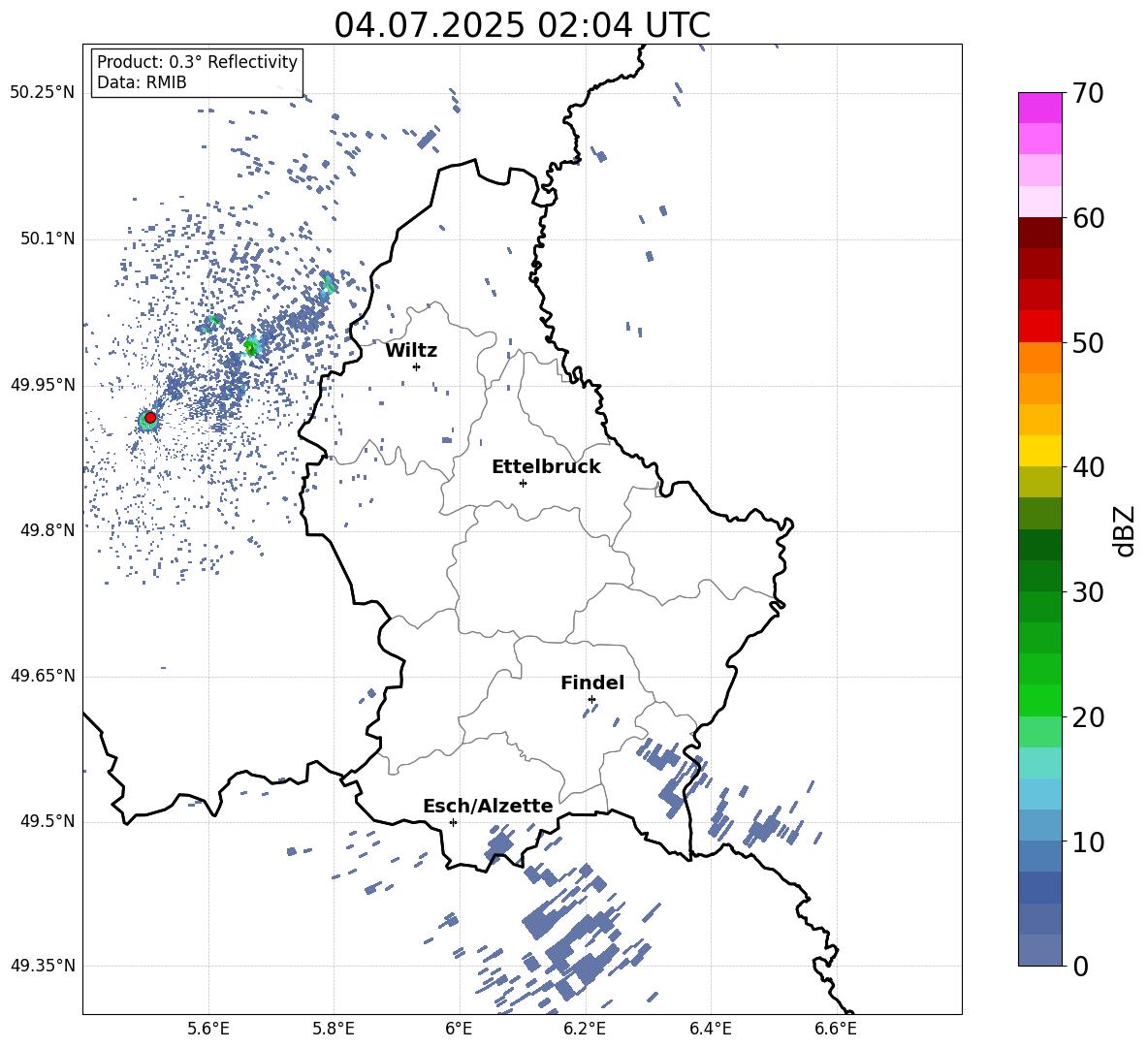Click the 0 colorbar tick label
Screen dimensions: 1148x1048
pos(1080,966)
